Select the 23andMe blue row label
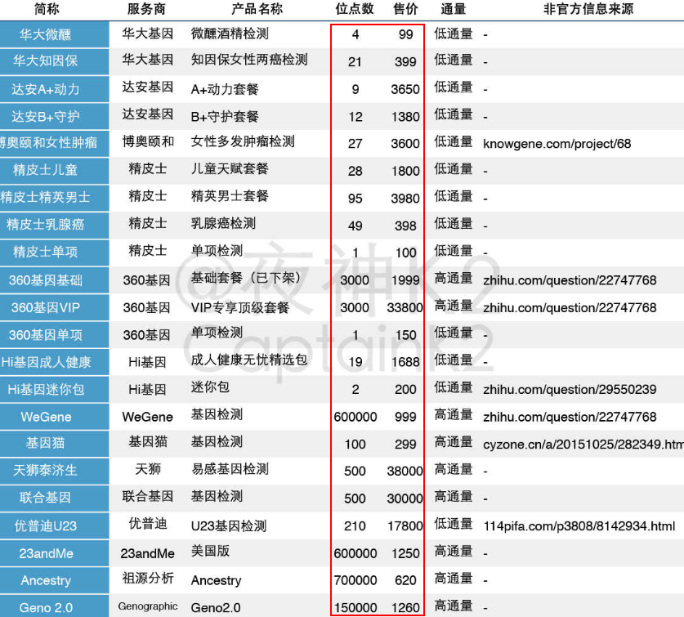Image resolution: width=684 pixels, height=617 pixels. [55, 553]
